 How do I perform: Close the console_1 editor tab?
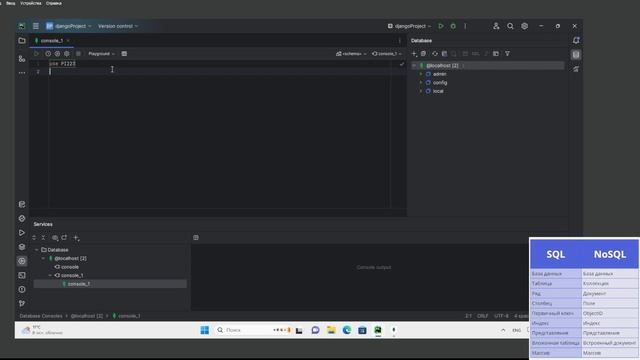68,40
